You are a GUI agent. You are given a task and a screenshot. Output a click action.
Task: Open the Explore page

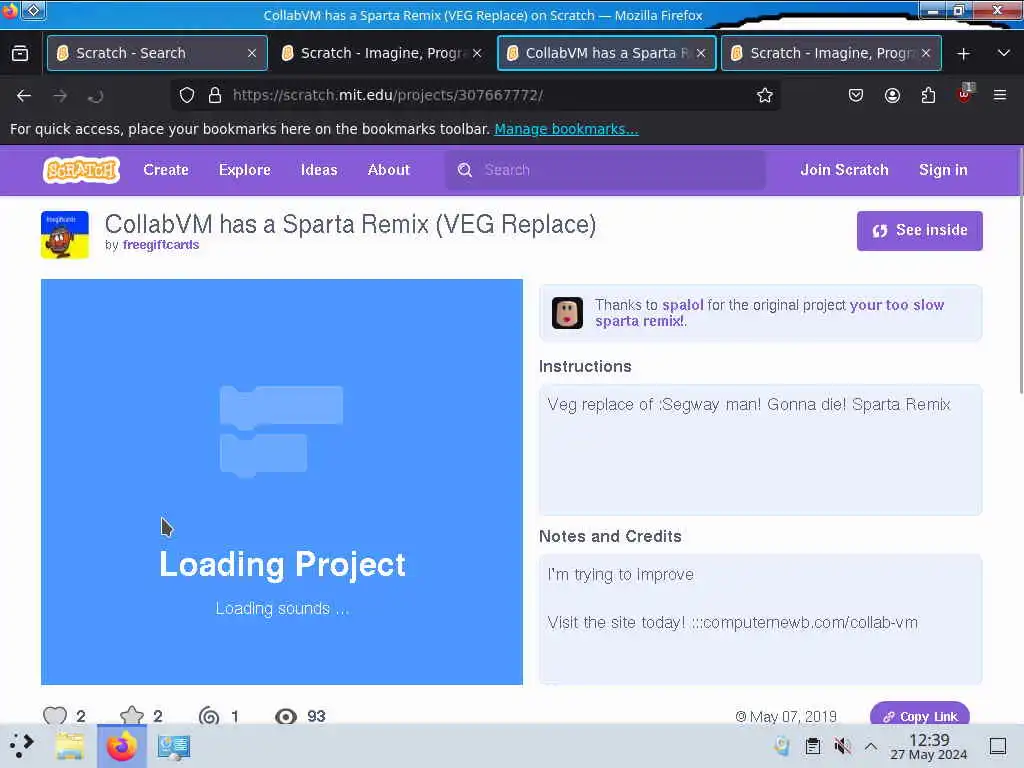point(244,170)
